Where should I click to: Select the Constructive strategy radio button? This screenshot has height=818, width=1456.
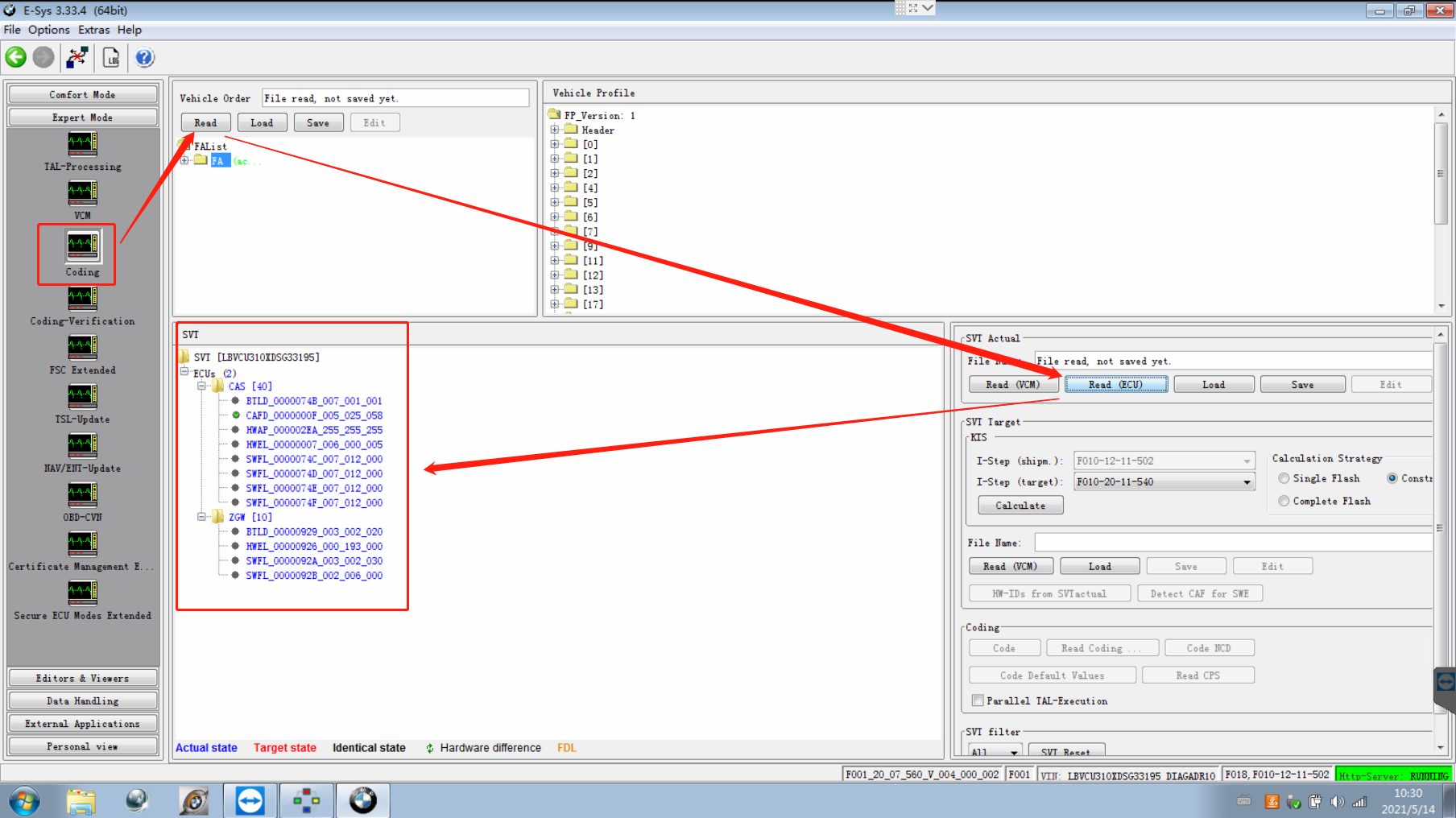pos(1392,478)
